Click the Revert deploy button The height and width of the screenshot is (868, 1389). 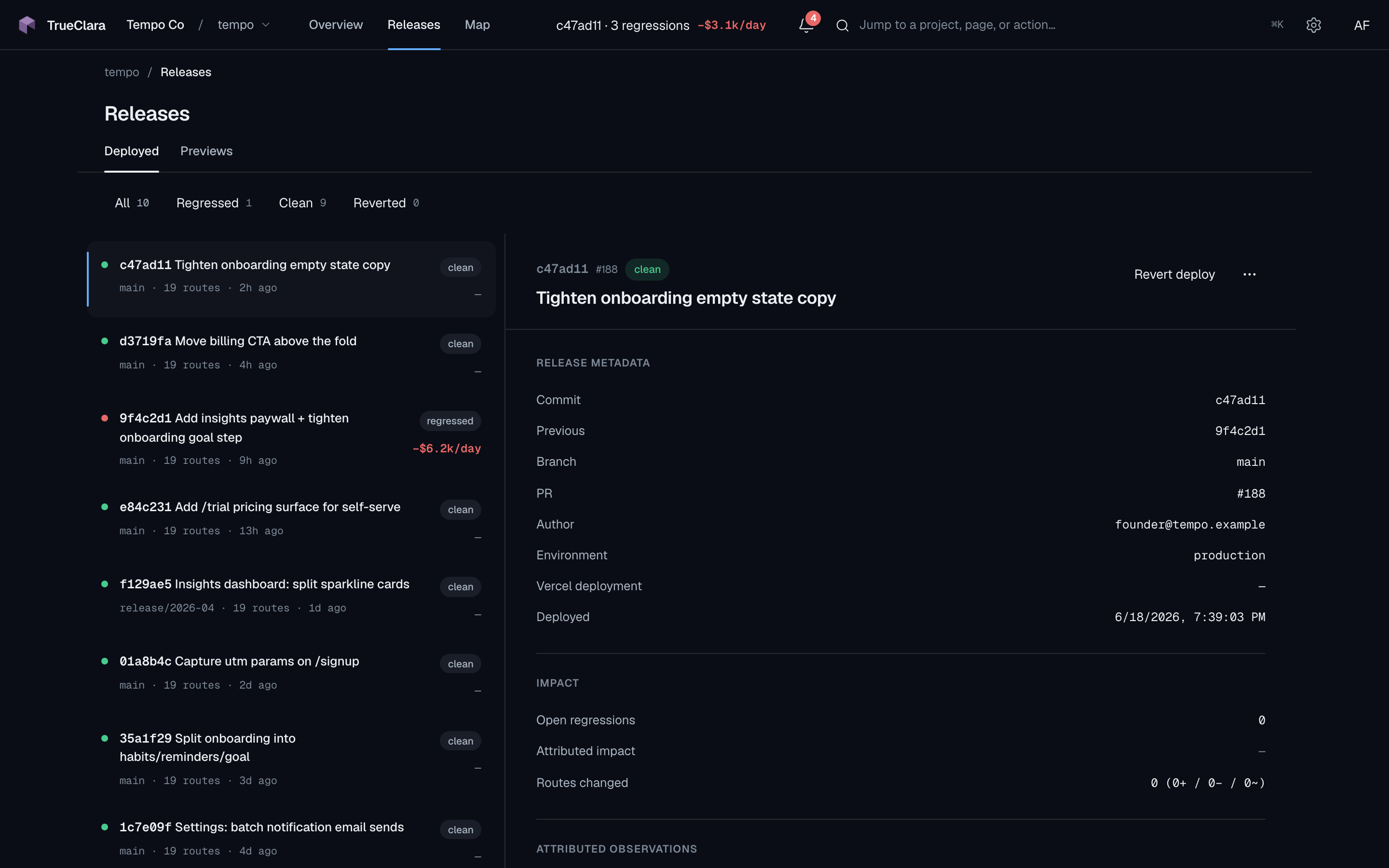coord(1174,274)
